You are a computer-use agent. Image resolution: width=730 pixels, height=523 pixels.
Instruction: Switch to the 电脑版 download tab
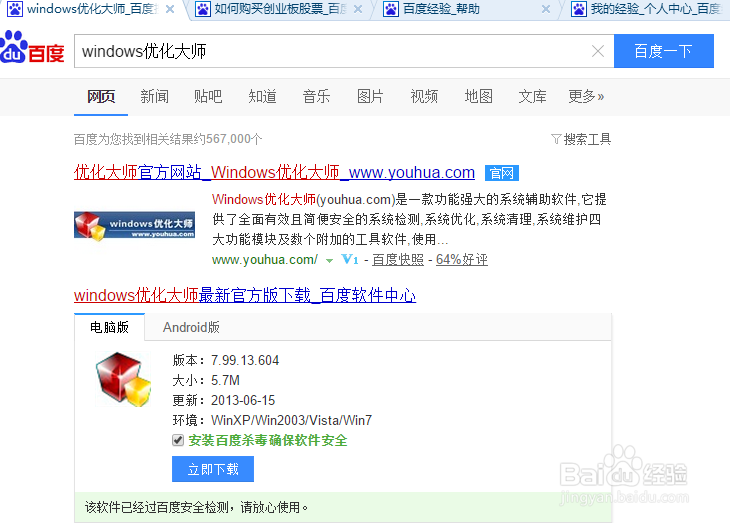click(109, 327)
